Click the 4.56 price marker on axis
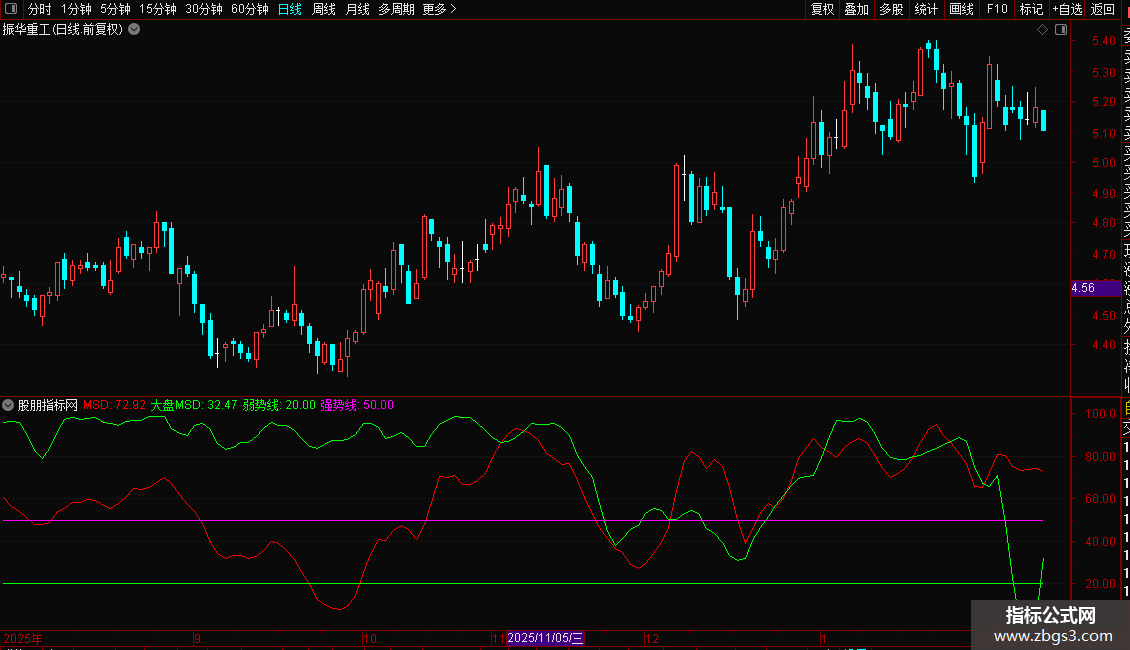Screen dimensions: 1130x650 tap(1095, 288)
